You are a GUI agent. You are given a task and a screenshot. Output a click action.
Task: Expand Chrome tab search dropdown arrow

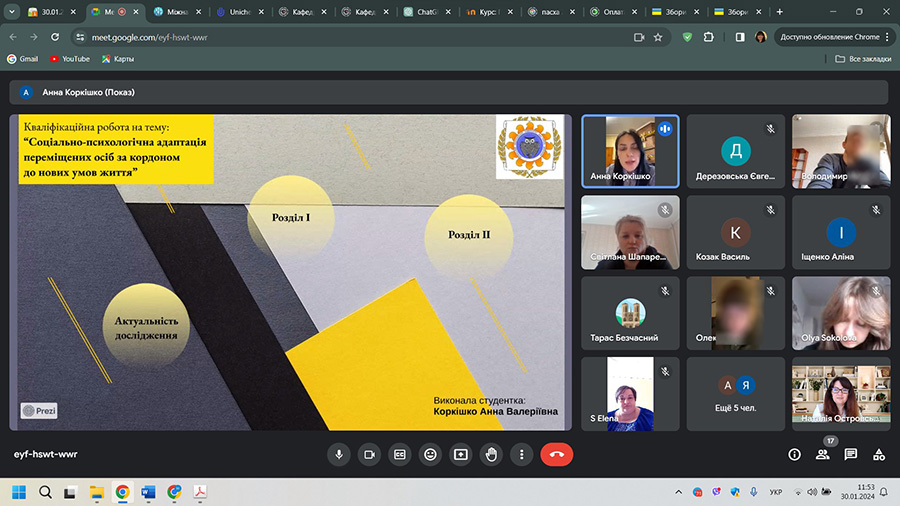(x=12, y=12)
